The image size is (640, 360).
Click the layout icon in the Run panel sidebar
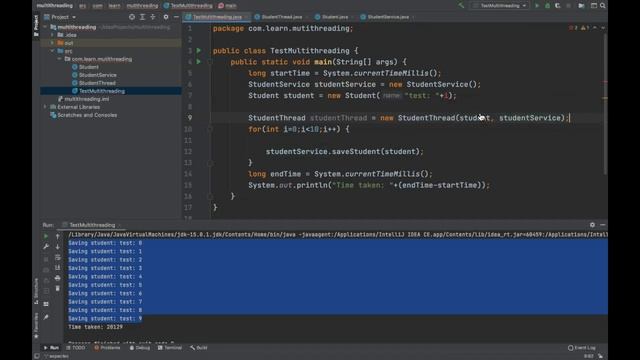pyautogui.click(x=46, y=304)
